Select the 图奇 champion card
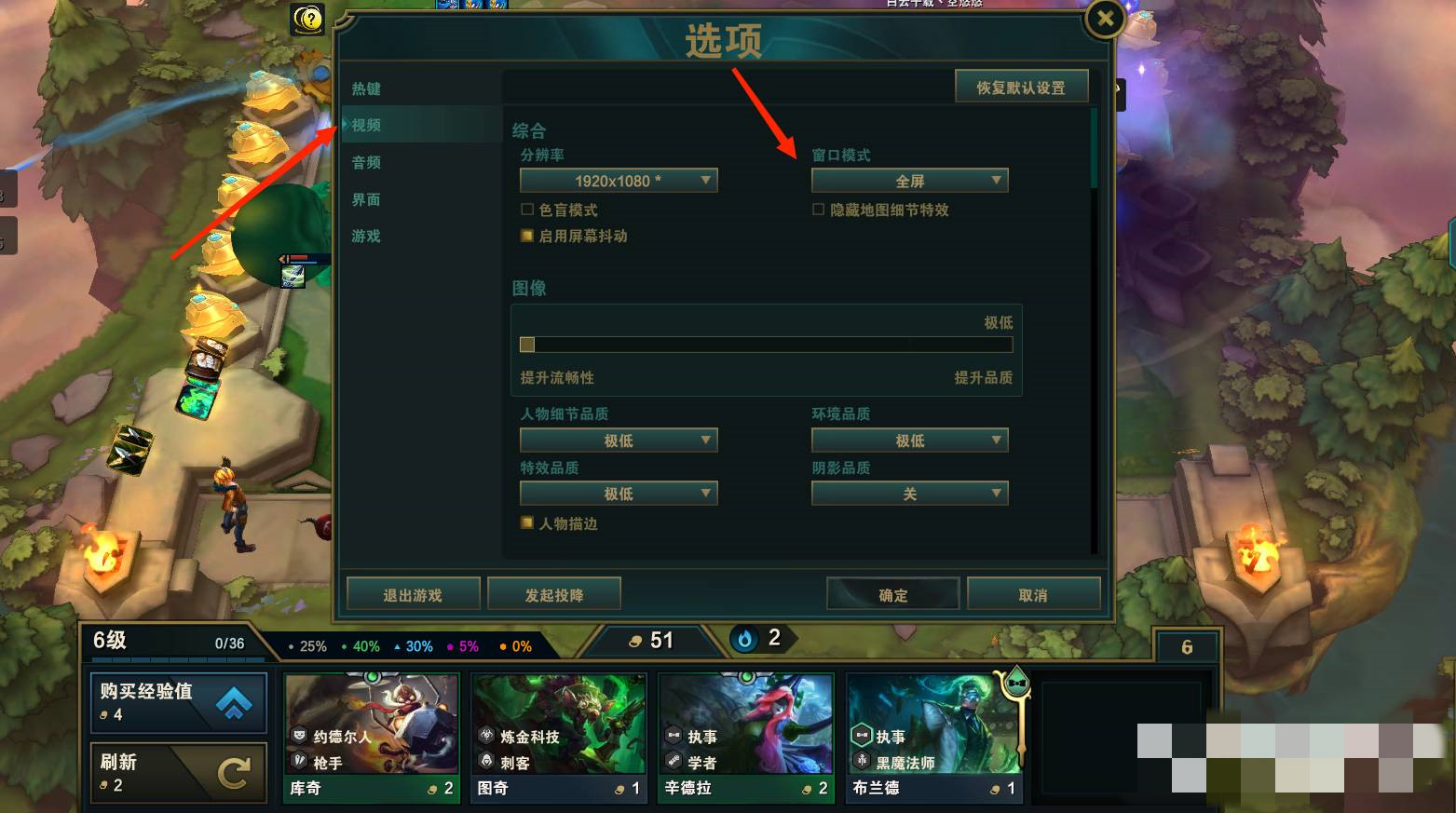The width and height of the screenshot is (1456, 813). click(x=558, y=738)
